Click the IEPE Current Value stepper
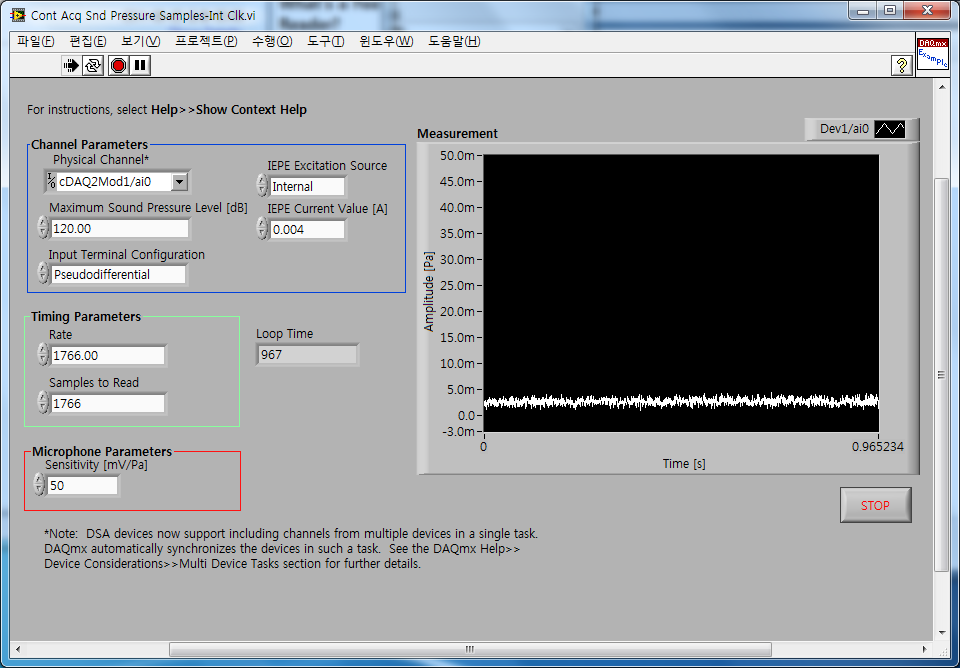 pyautogui.click(x=262, y=228)
